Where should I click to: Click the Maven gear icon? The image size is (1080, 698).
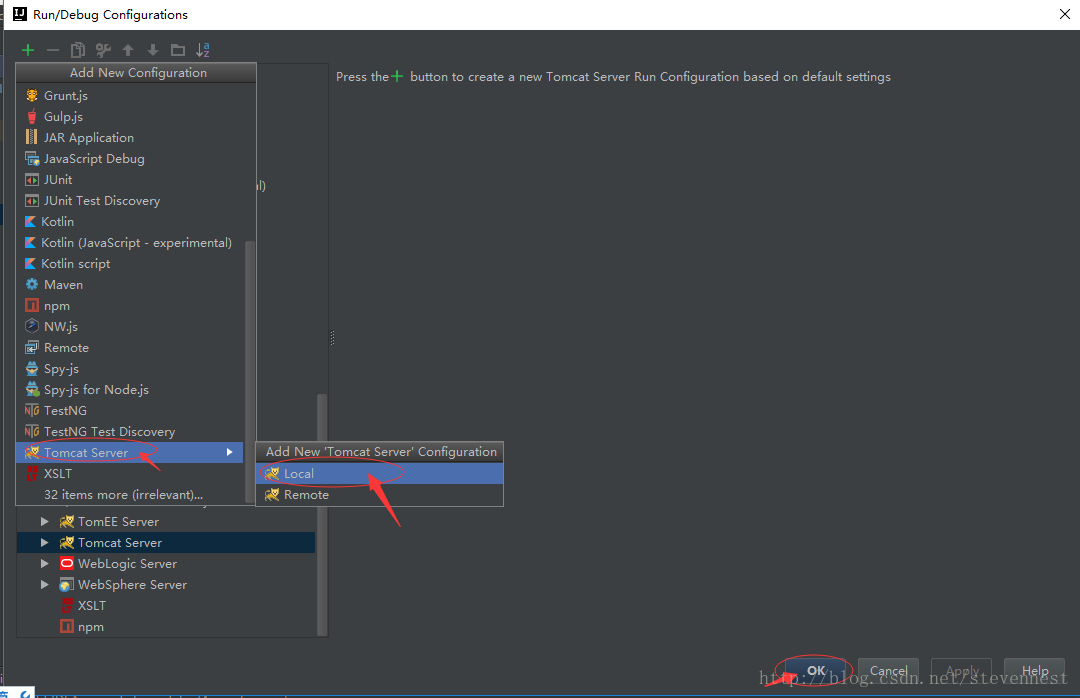32,285
